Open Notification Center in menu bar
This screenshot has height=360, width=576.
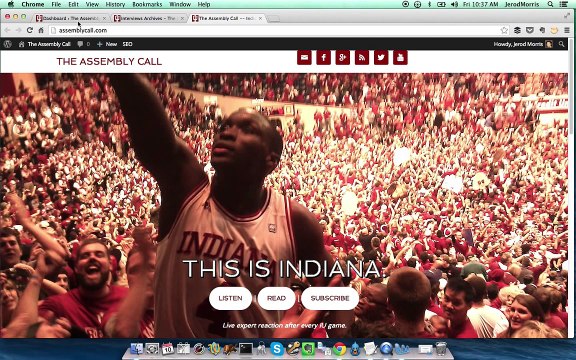tap(563, 4)
